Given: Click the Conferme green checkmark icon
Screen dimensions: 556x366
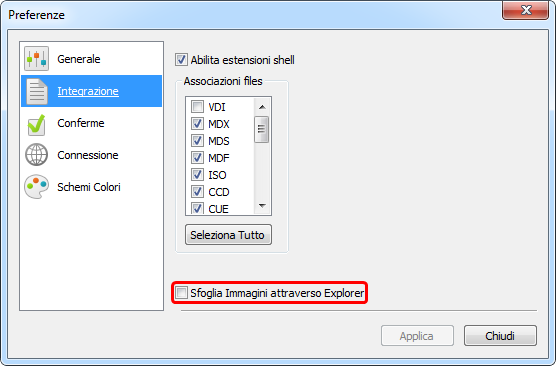Looking at the screenshot, I should point(37,124).
